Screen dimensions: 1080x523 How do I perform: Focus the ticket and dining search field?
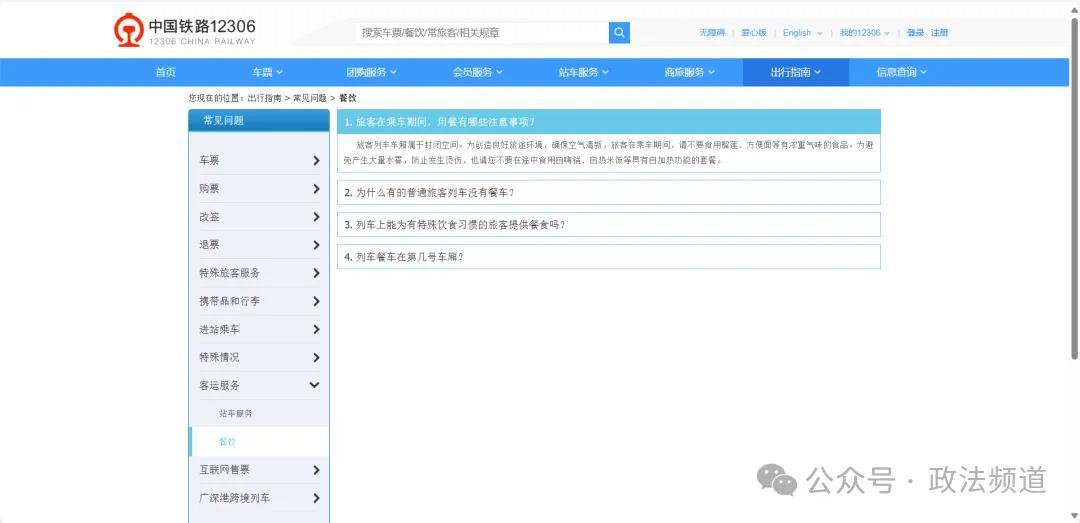coord(482,32)
